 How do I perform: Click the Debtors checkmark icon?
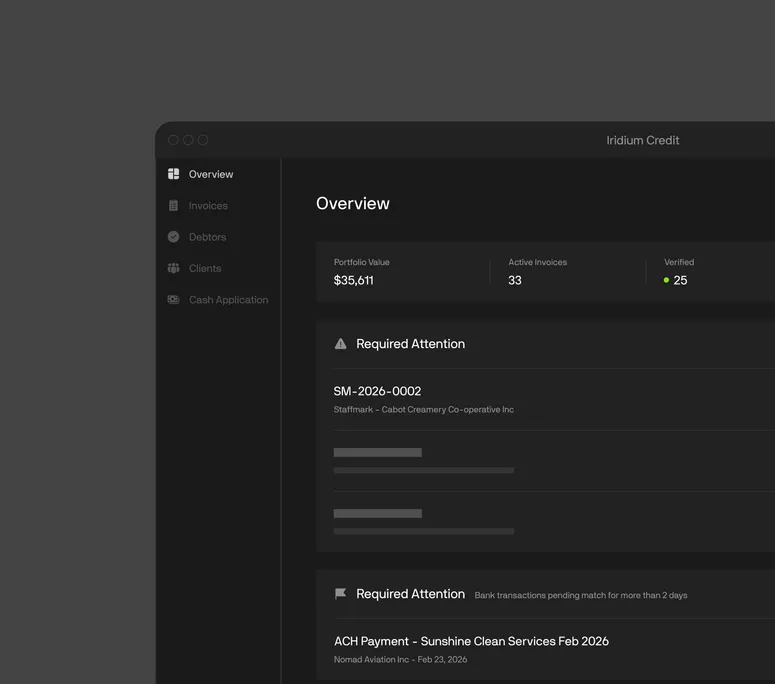pos(173,237)
